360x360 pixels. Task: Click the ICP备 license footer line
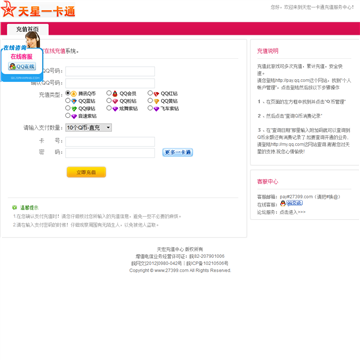pyautogui.click(x=180, y=263)
